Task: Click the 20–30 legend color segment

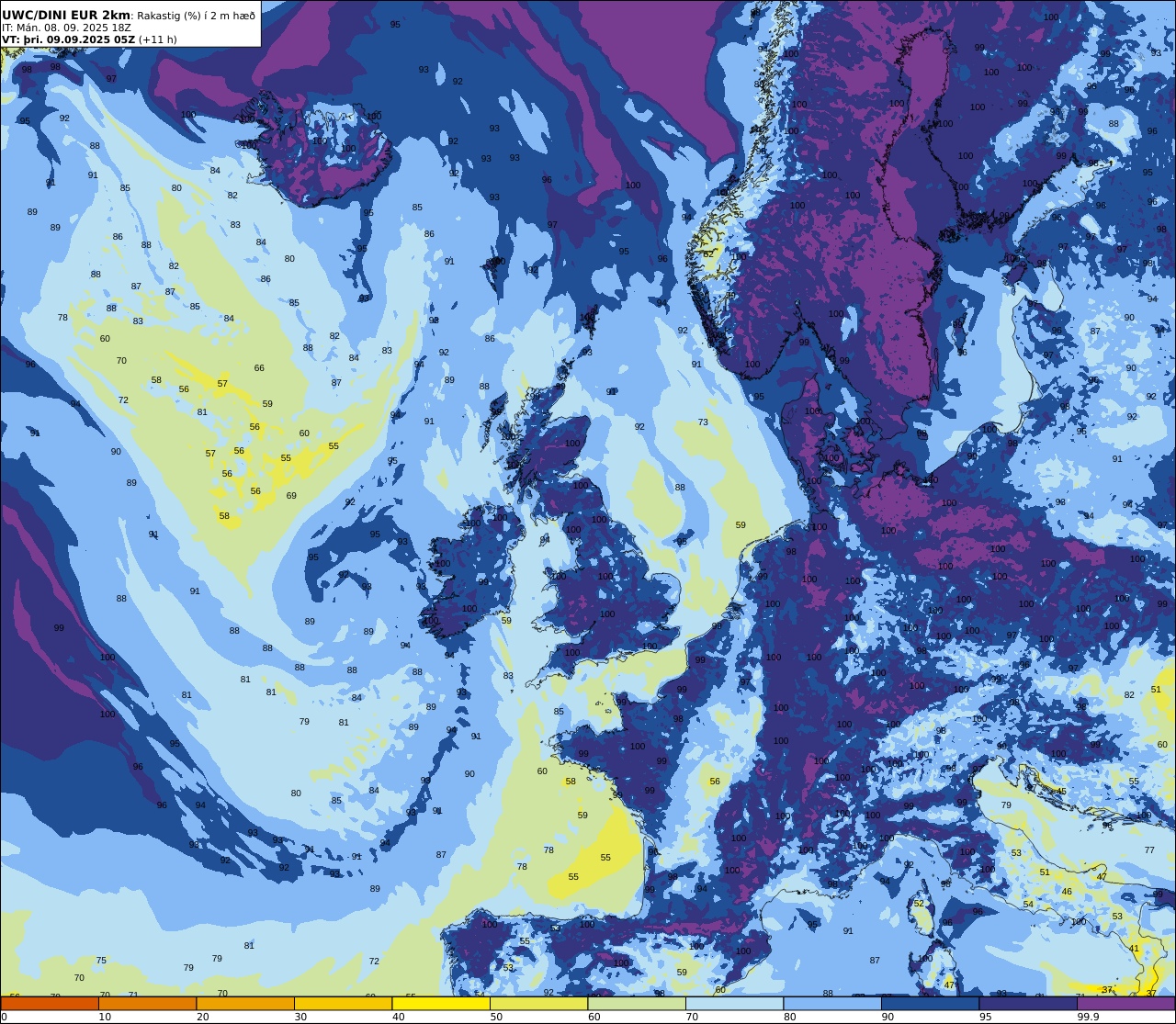Action: coord(245,1004)
